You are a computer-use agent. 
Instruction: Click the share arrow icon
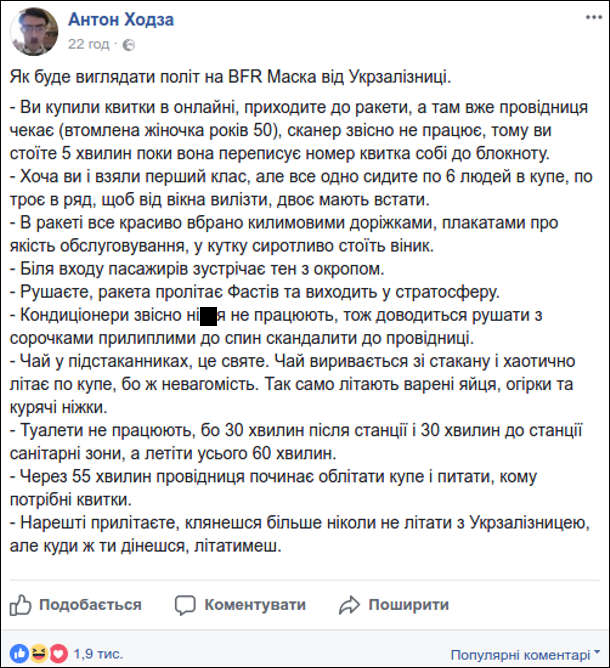pos(349,605)
